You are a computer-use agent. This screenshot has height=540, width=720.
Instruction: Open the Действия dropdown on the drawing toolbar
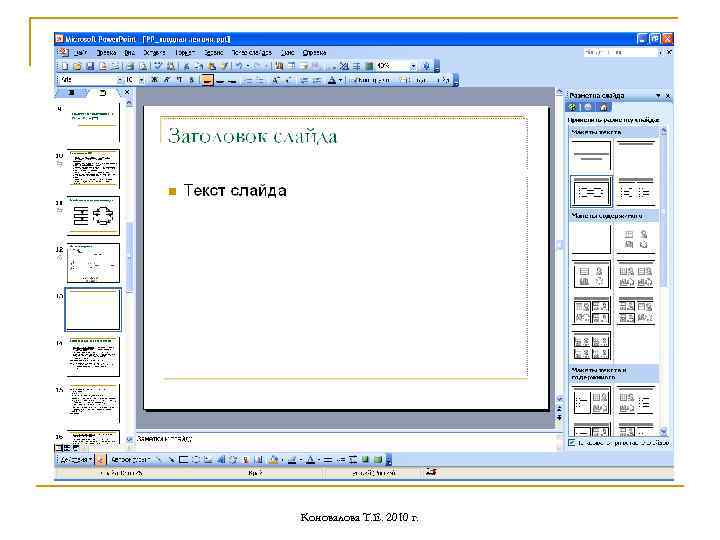(77, 459)
